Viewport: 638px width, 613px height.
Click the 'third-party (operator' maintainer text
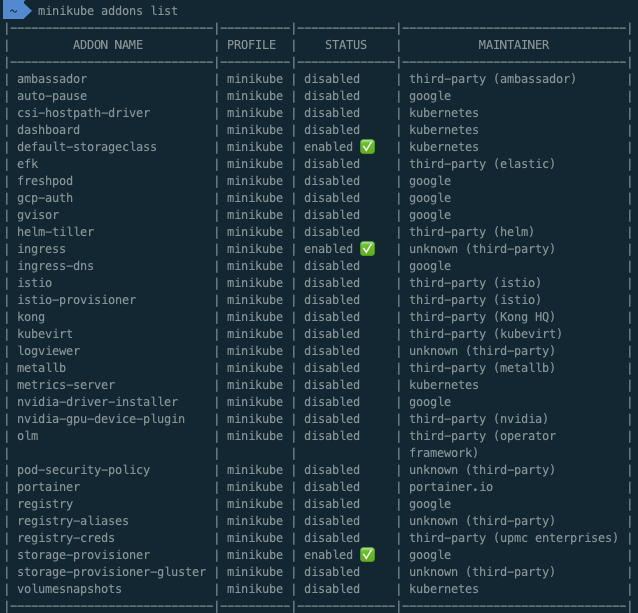(x=483, y=436)
